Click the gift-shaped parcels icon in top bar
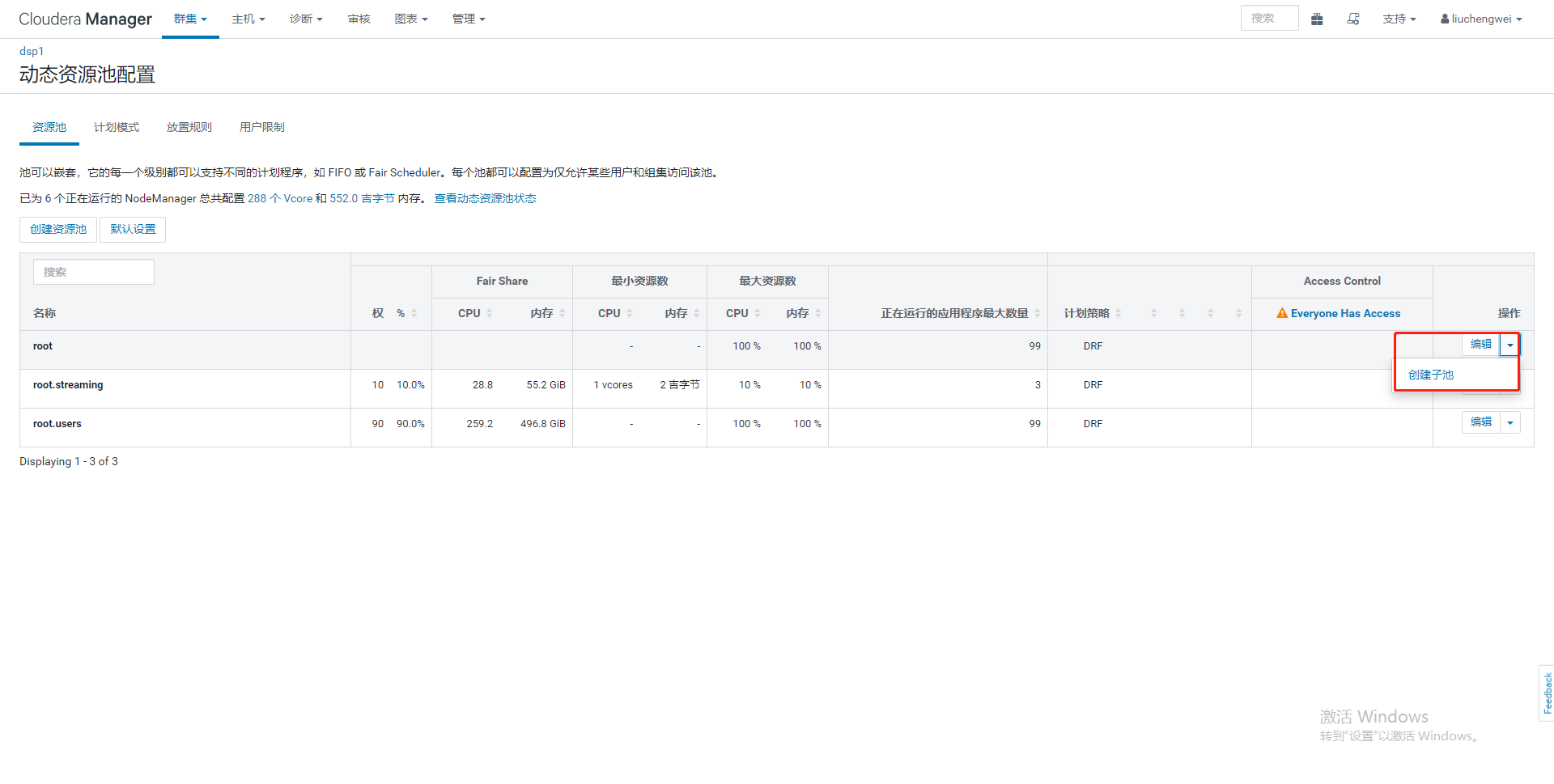Image resolution: width=1554 pixels, height=784 pixels. [x=1317, y=19]
